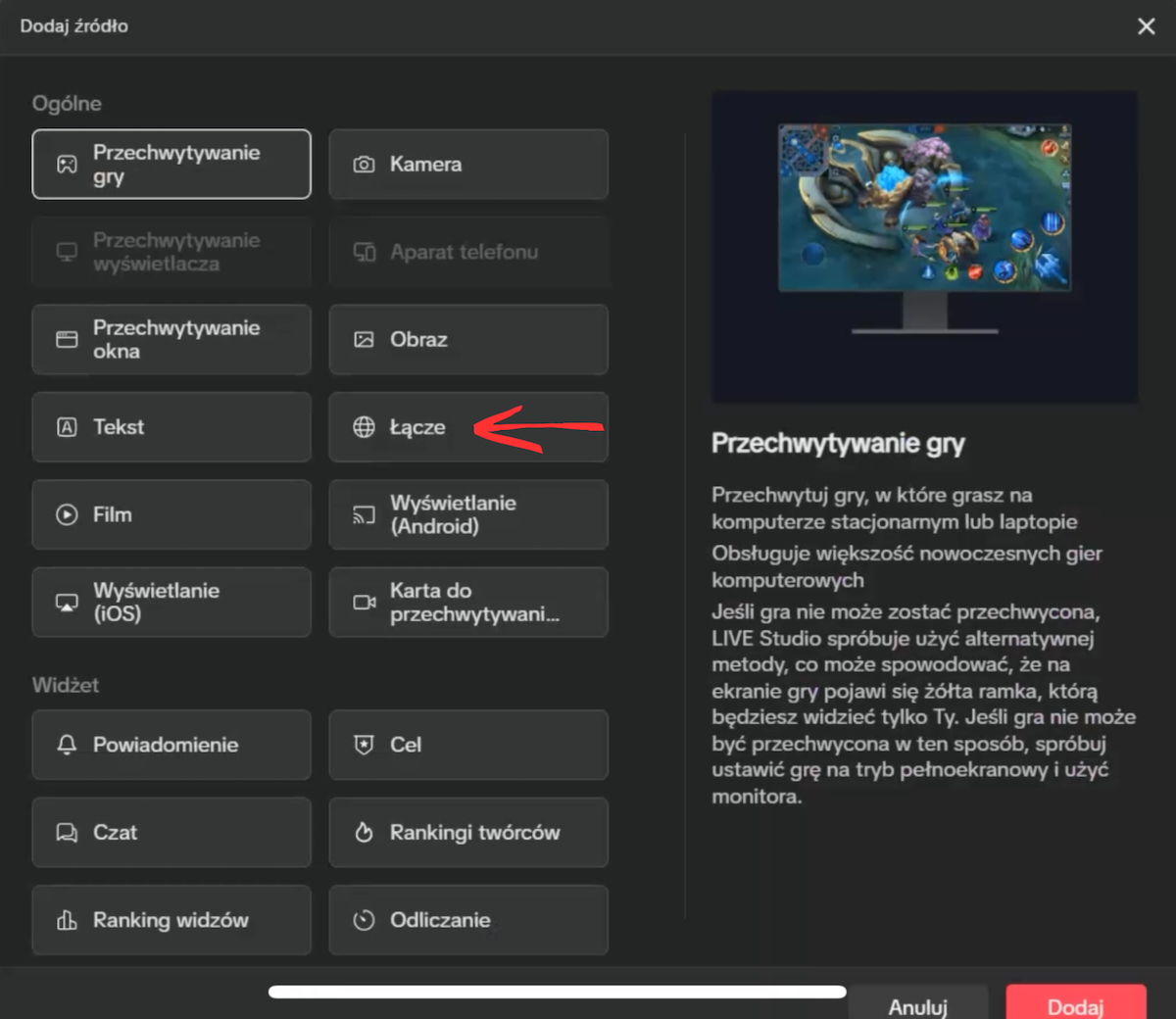Select the Łącze globe icon
Viewport: 1176px width, 1019px height.
point(364,427)
